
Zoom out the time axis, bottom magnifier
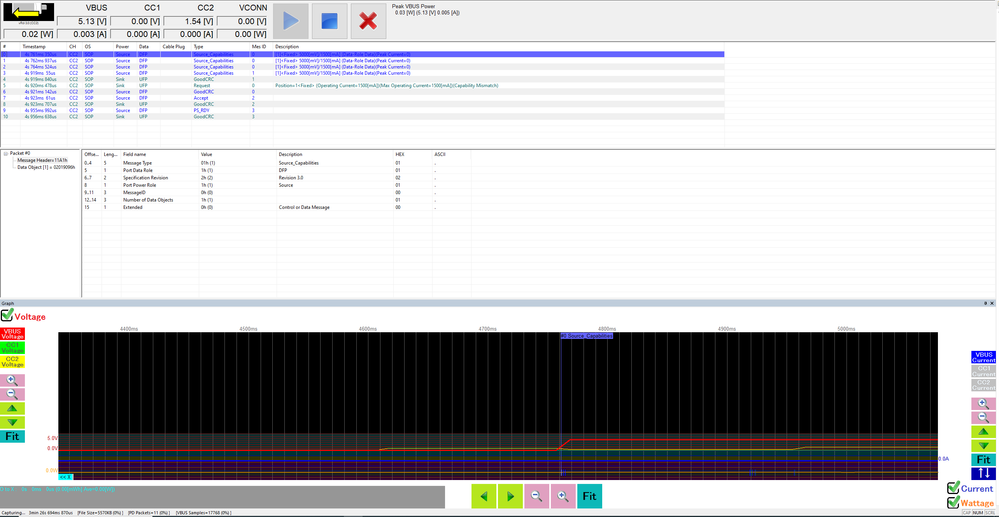coord(536,495)
